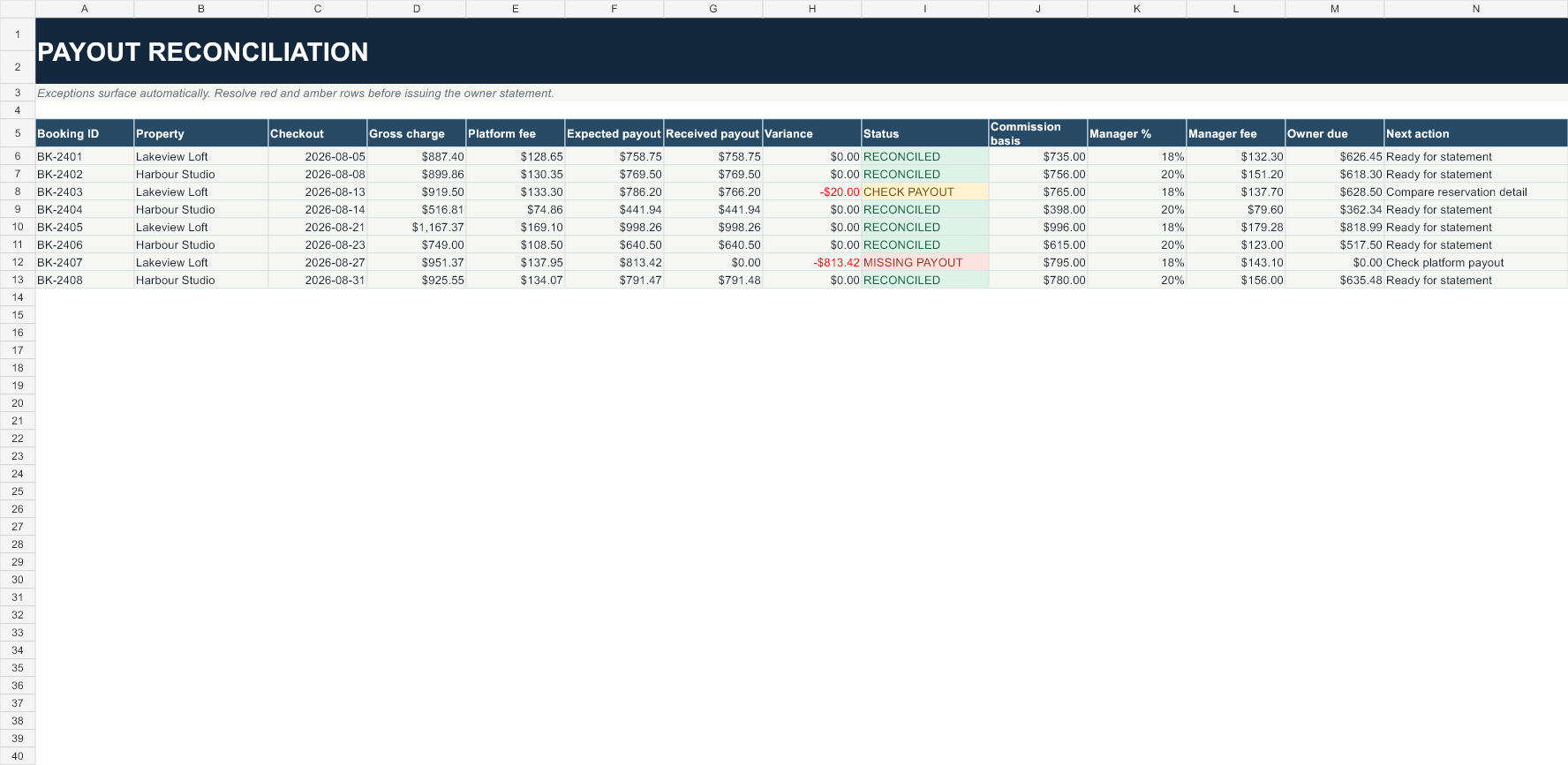Image resolution: width=1568 pixels, height=765 pixels.
Task: Click the Check platform payout cell
Action: (1476, 262)
